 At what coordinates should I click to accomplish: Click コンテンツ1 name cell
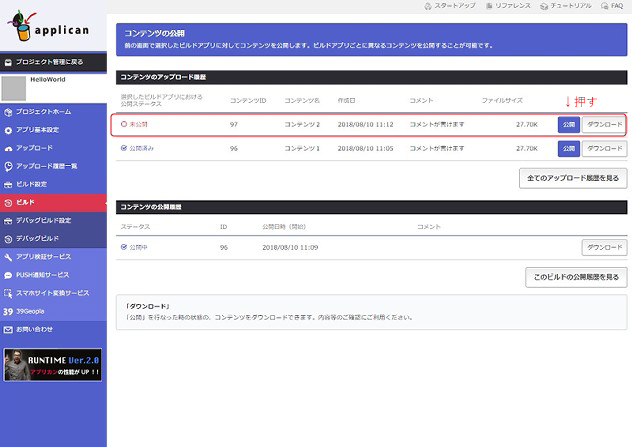coord(302,148)
